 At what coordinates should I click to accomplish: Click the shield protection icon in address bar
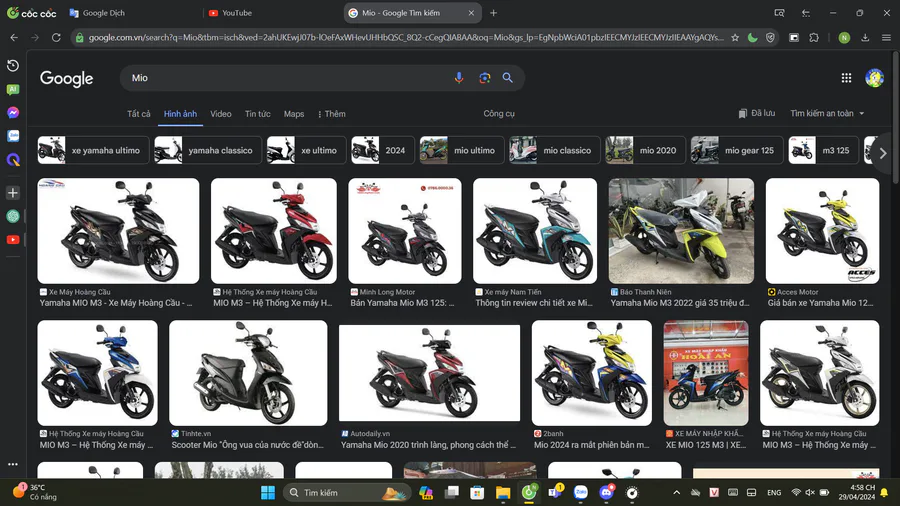pos(770,38)
